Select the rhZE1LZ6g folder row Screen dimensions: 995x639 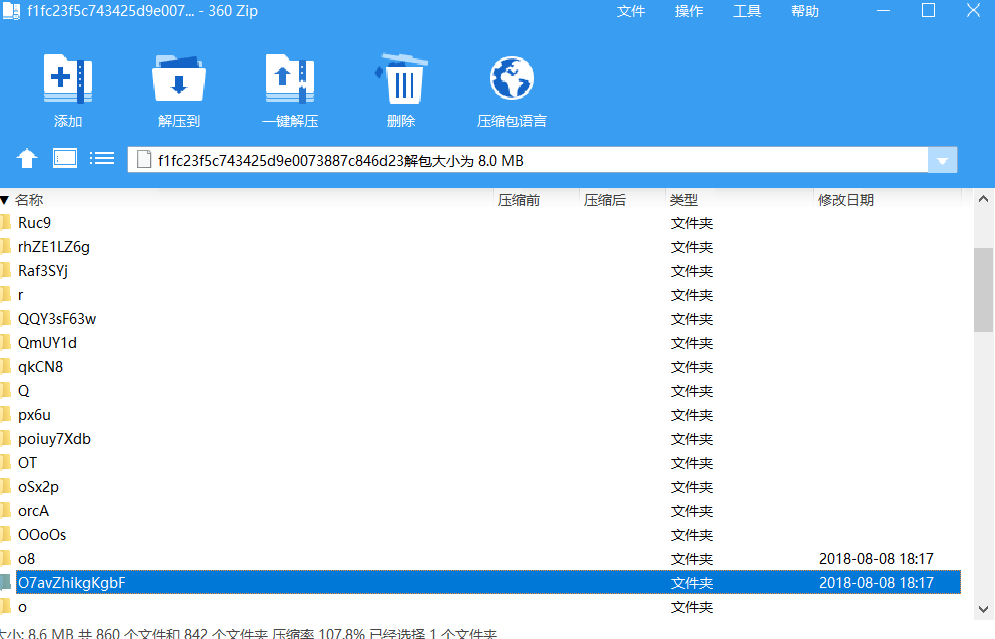tap(480, 247)
